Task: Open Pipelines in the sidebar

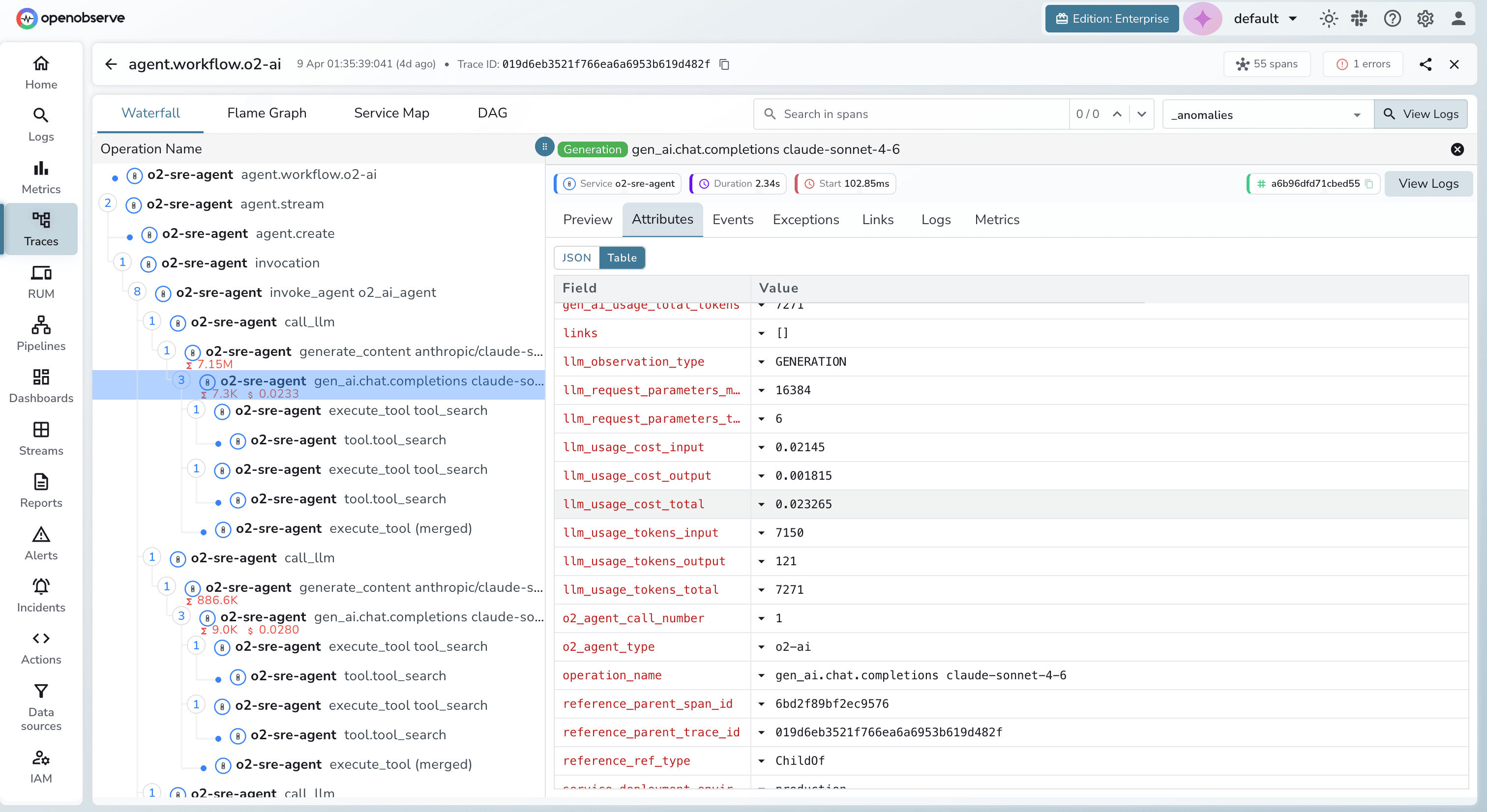Action: pyautogui.click(x=41, y=334)
